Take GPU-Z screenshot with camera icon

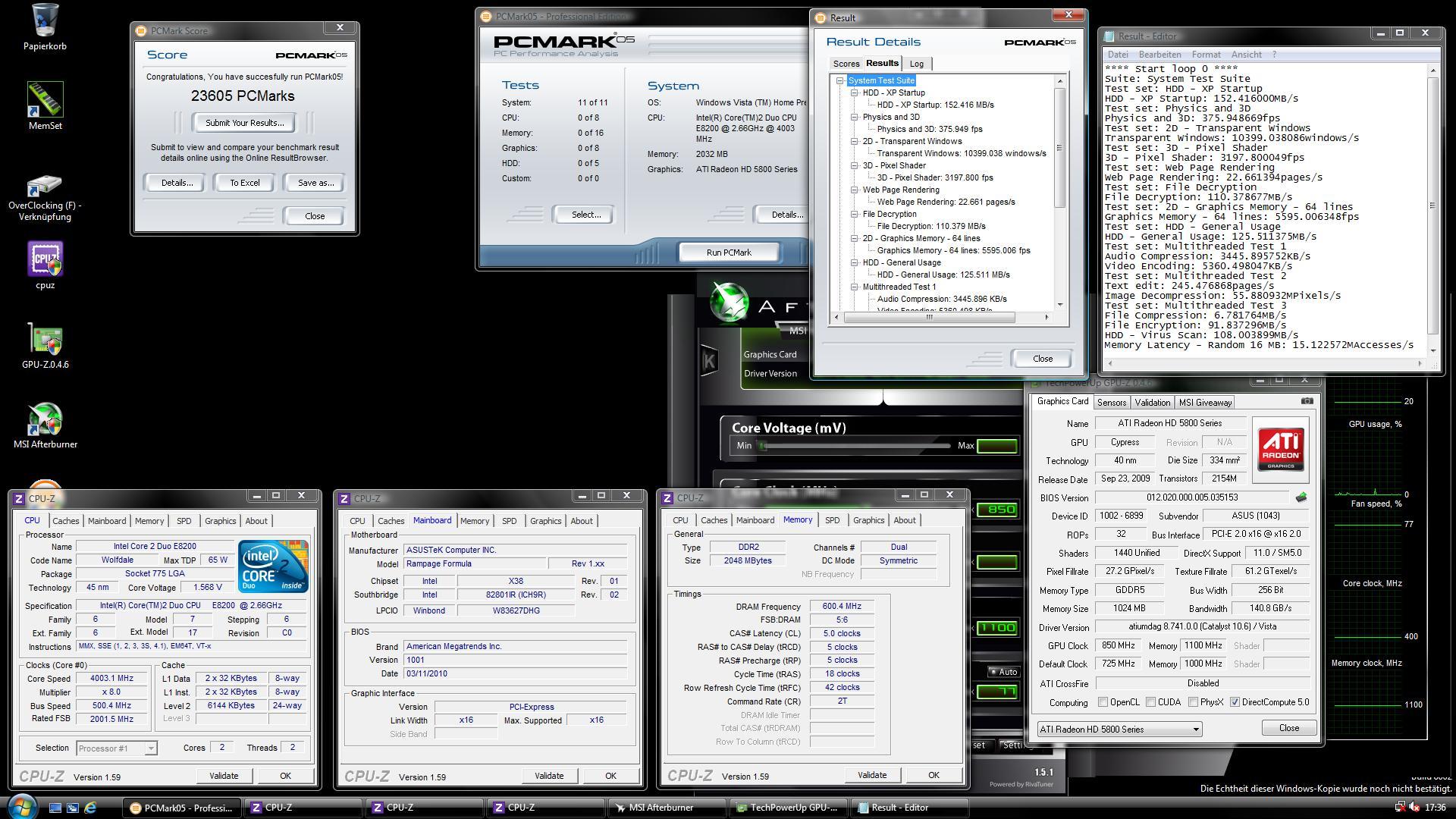(x=1307, y=401)
